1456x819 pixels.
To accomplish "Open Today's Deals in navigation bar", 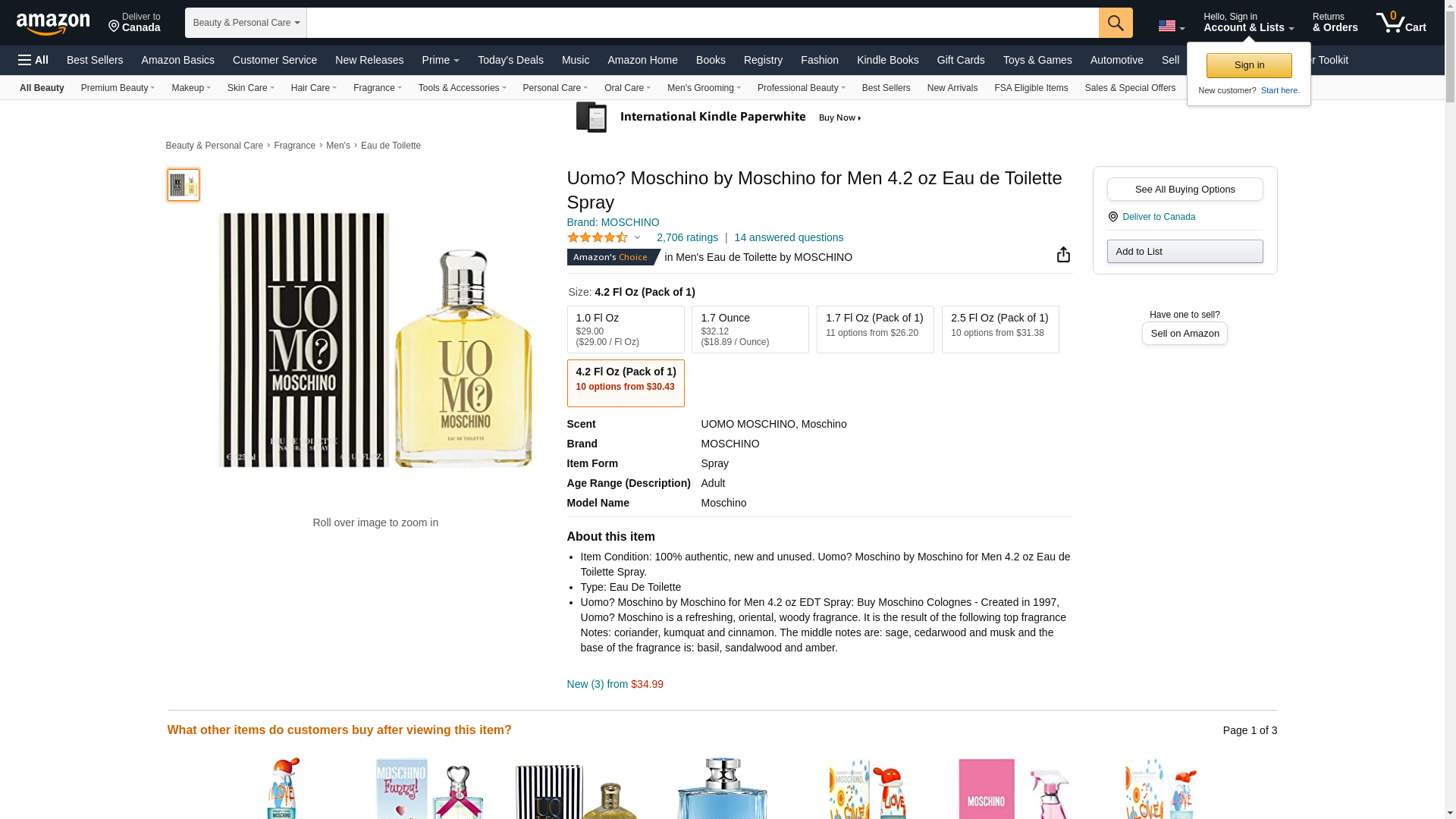I will [x=510, y=60].
